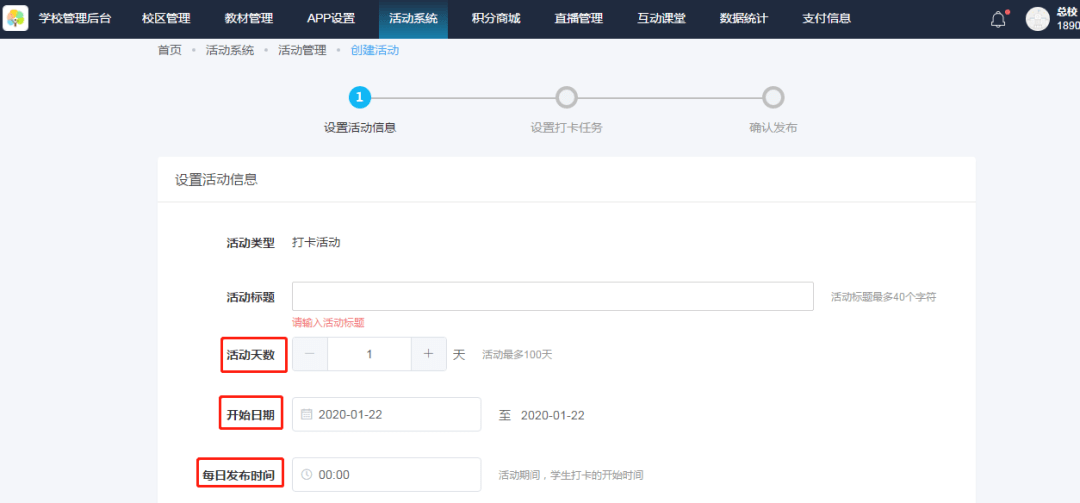This screenshot has height=503, width=1080.
Task: Click the 设置打卡任务 step circle
Action: (x=566, y=98)
